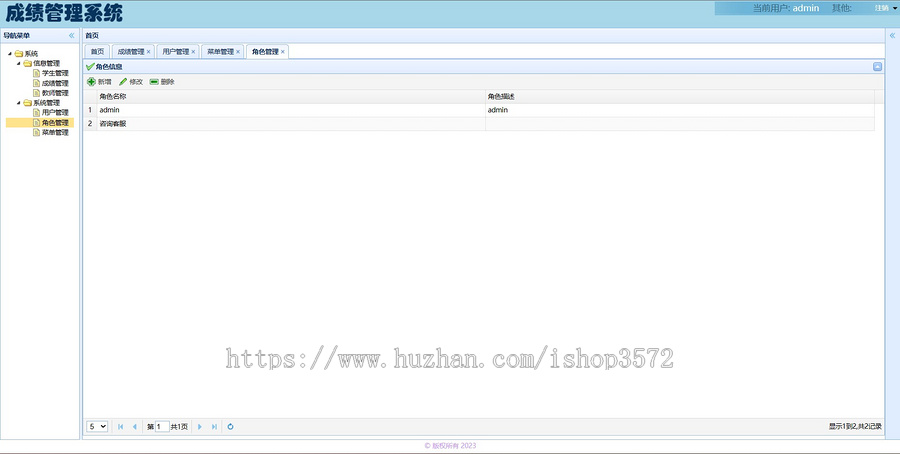Viewport: 900px width, 454px height.
Task: Click the 显示1到2,共2记录 status text
Action: pyautogui.click(x=855, y=426)
